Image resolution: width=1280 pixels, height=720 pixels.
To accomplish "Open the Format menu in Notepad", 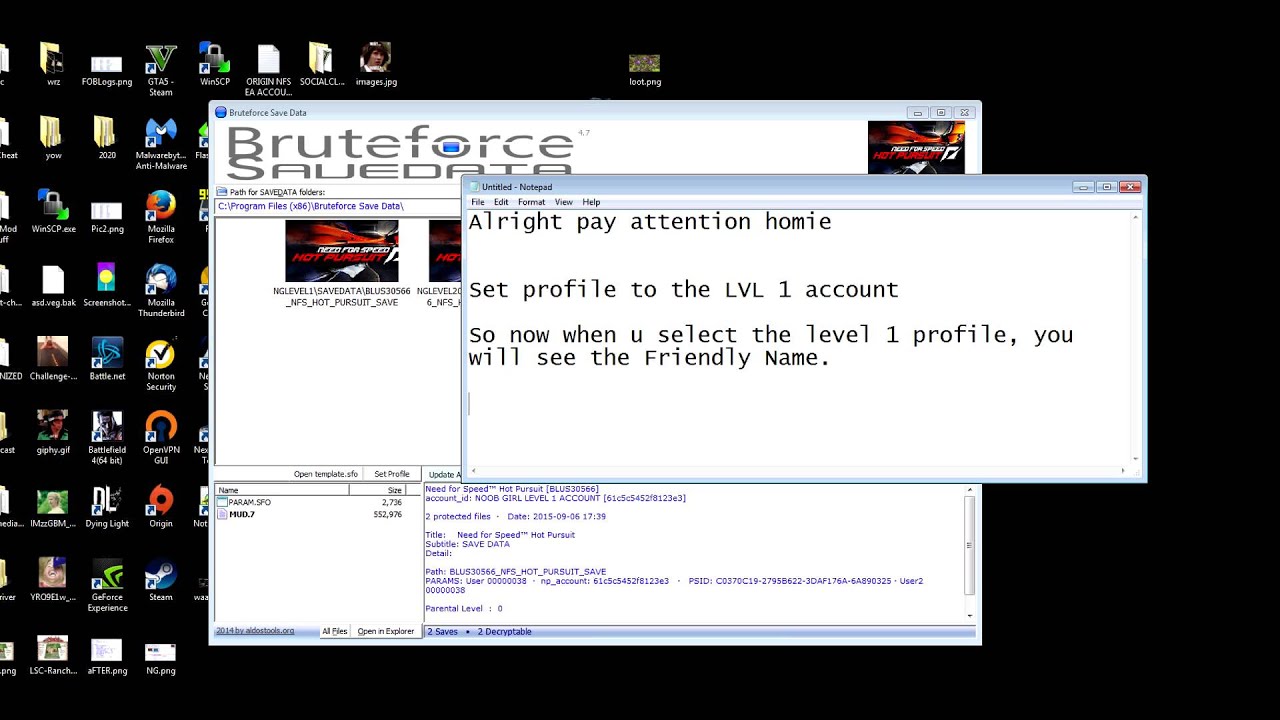I will click(x=531, y=202).
